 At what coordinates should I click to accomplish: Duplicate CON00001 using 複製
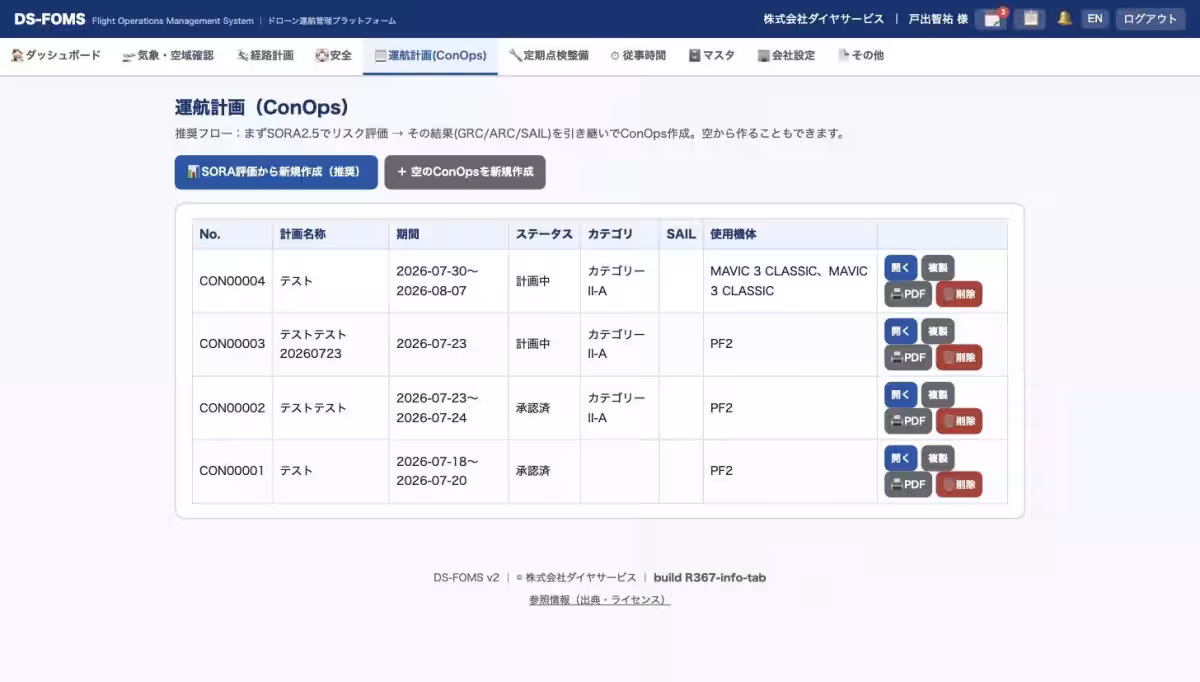click(938, 458)
